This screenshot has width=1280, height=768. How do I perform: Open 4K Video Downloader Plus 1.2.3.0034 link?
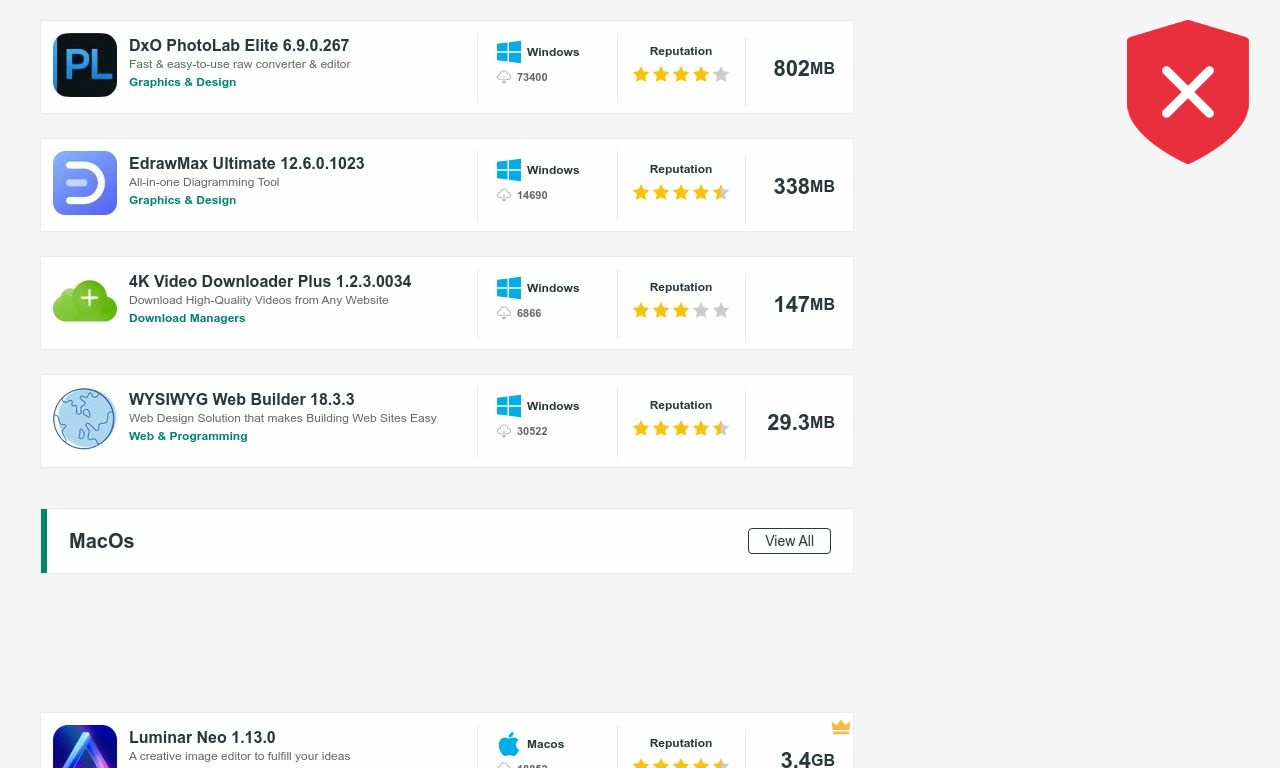270,281
